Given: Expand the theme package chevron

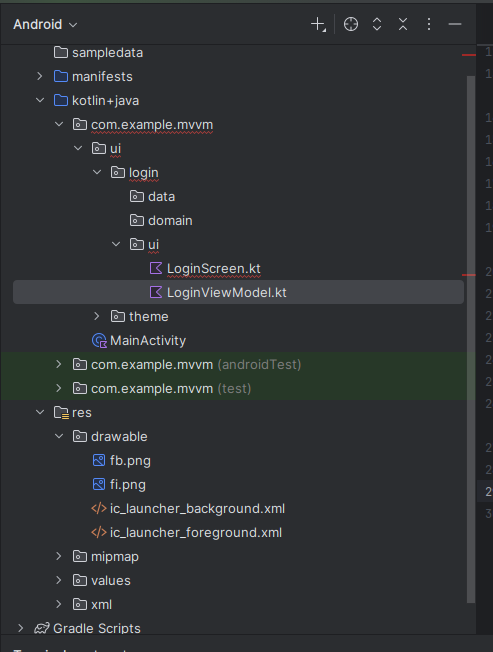Looking at the screenshot, I should [x=97, y=316].
